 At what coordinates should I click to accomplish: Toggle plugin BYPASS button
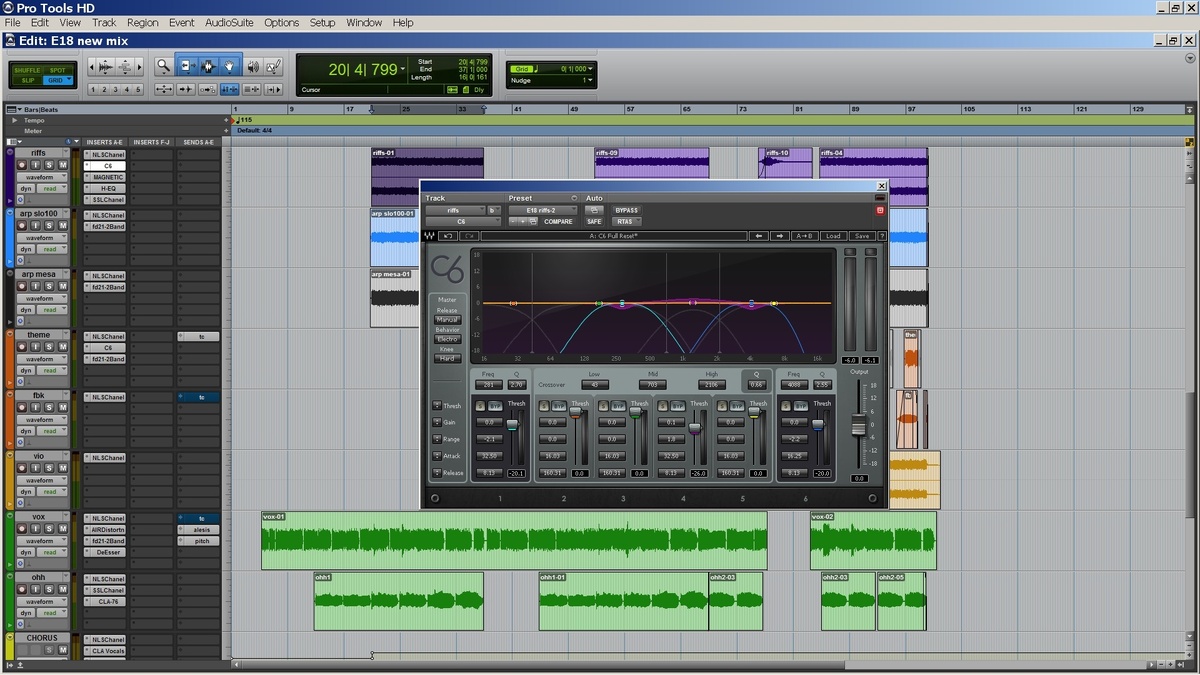(626, 210)
